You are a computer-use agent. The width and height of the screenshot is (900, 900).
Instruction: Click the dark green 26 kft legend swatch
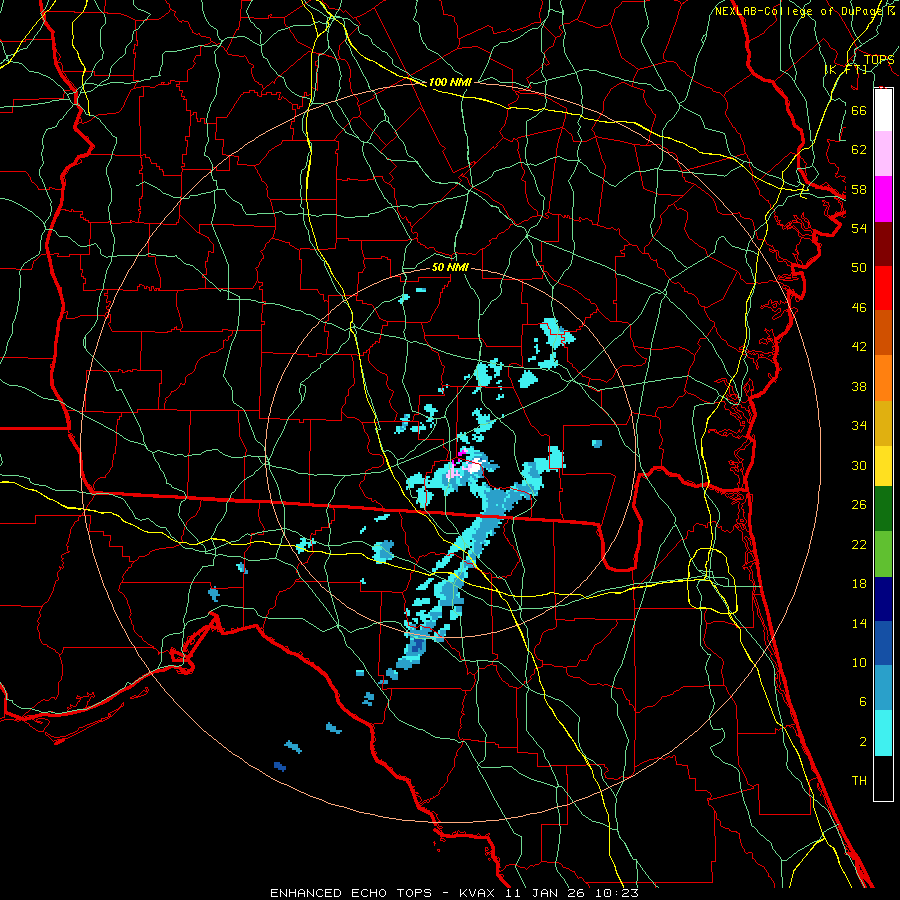(883, 509)
